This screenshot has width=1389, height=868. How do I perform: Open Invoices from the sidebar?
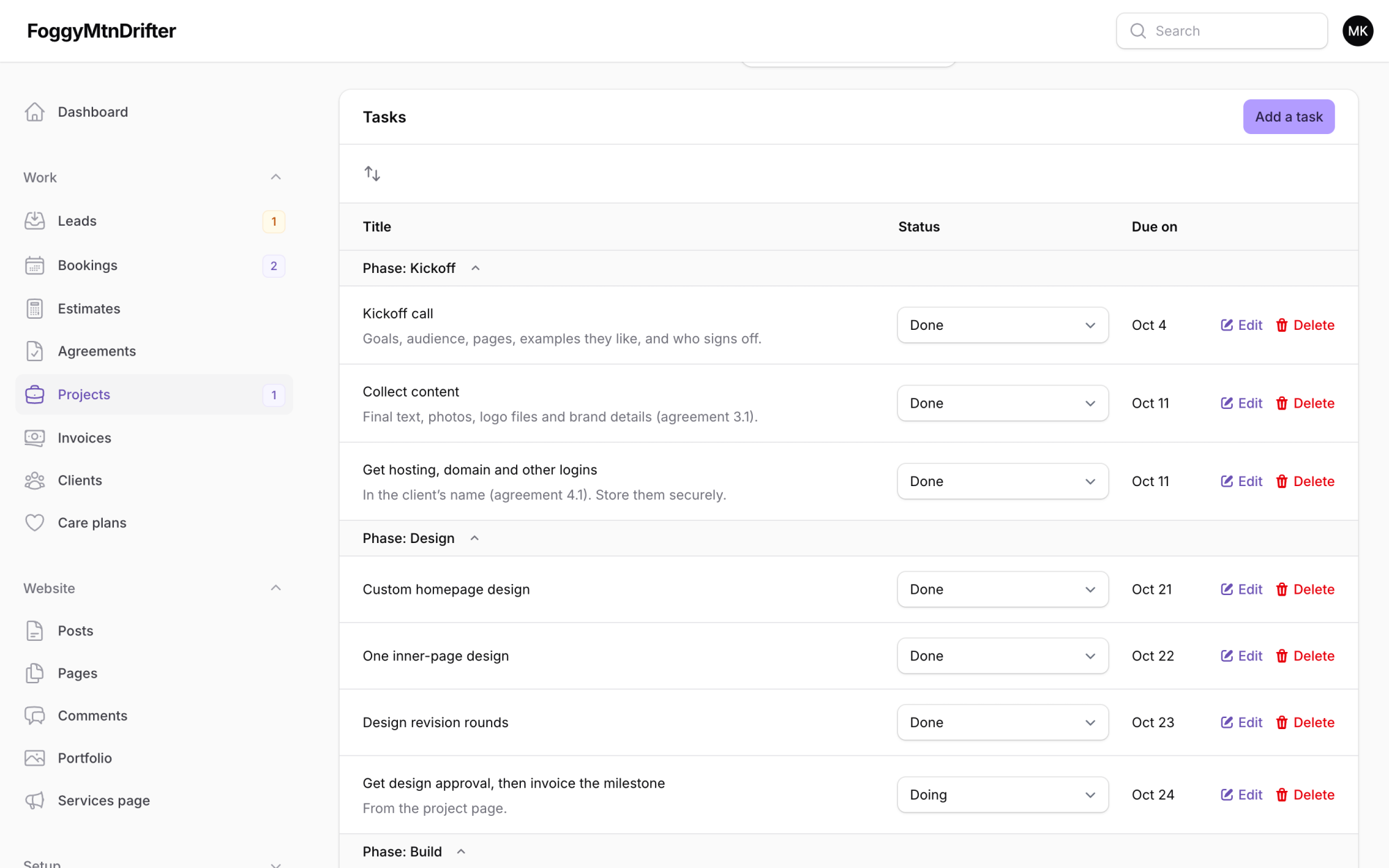[154, 437]
